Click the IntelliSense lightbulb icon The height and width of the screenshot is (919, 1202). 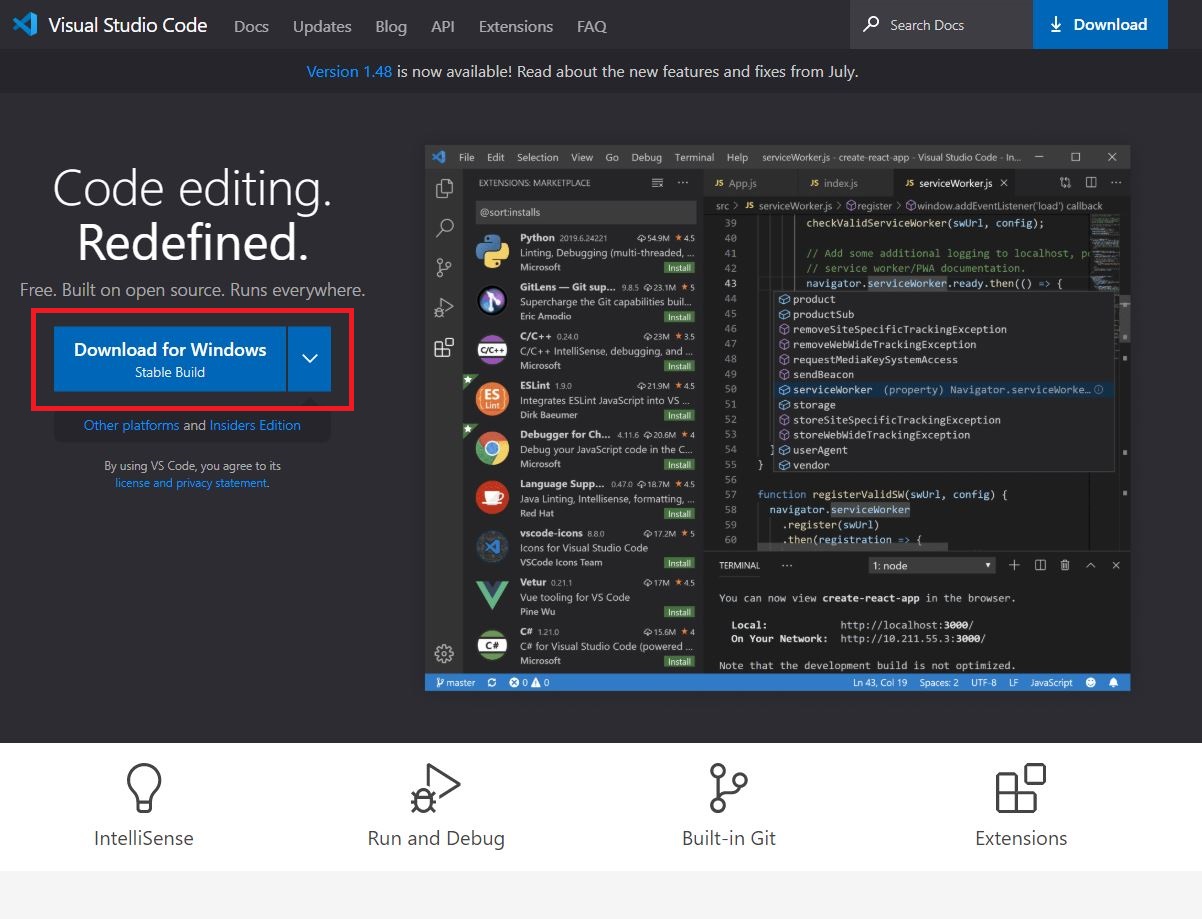[x=144, y=789]
